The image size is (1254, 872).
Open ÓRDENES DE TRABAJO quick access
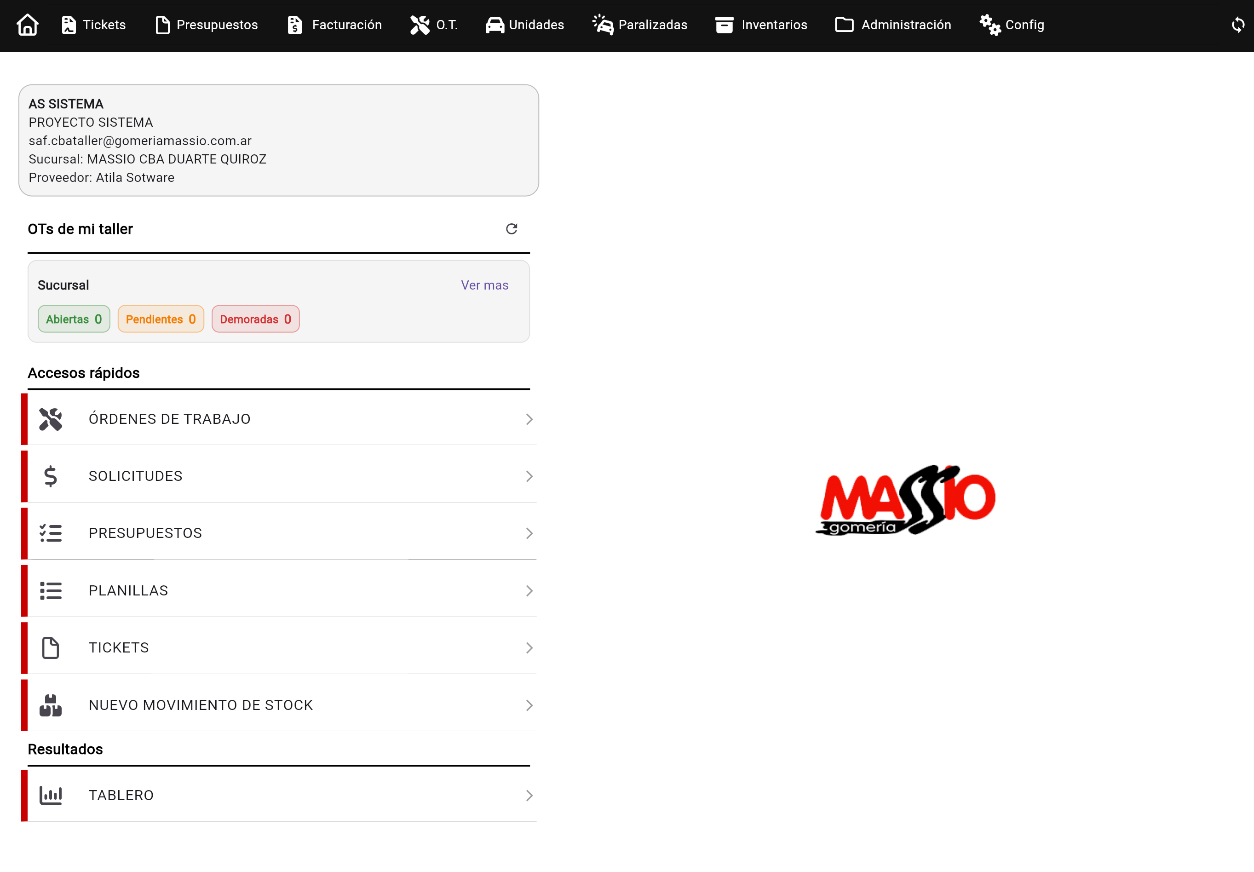[279, 419]
